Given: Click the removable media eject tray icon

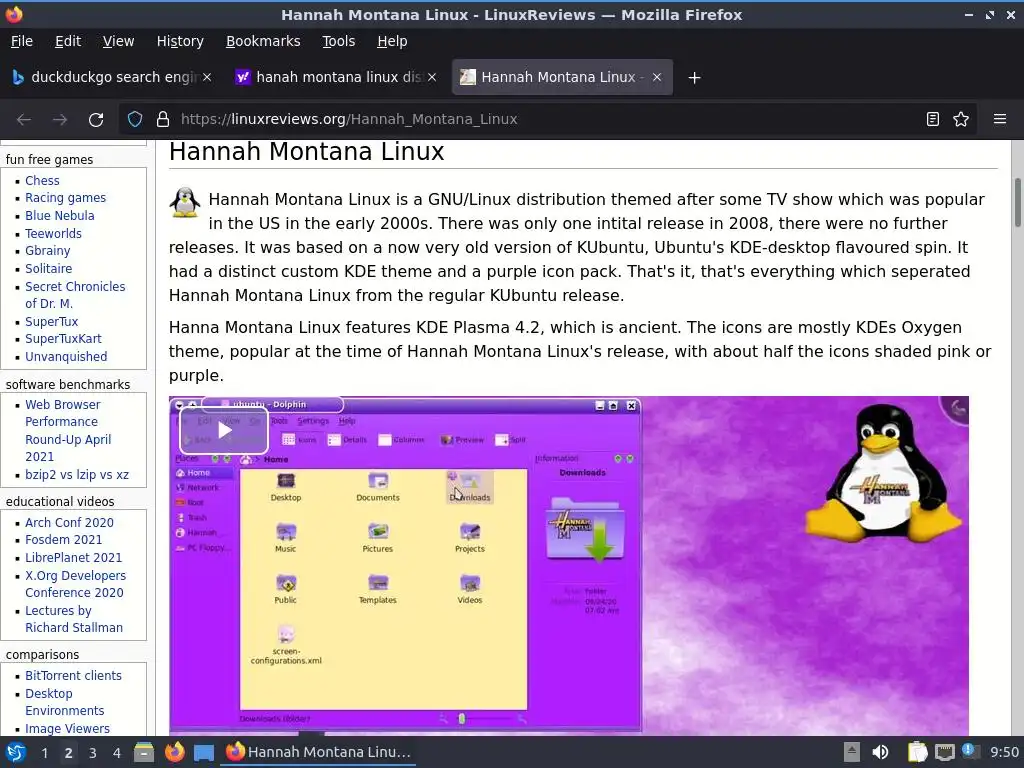Looking at the screenshot, I should click(x=852, y=752).
